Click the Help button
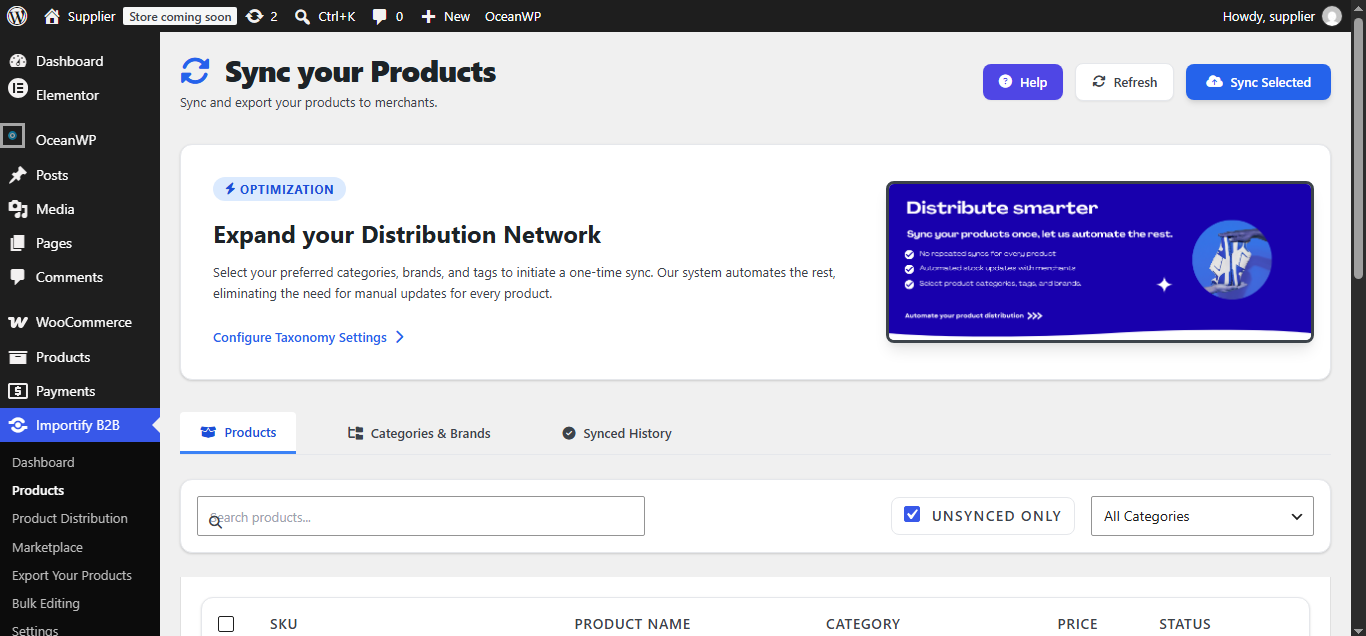 click(x=1023, y=82)
